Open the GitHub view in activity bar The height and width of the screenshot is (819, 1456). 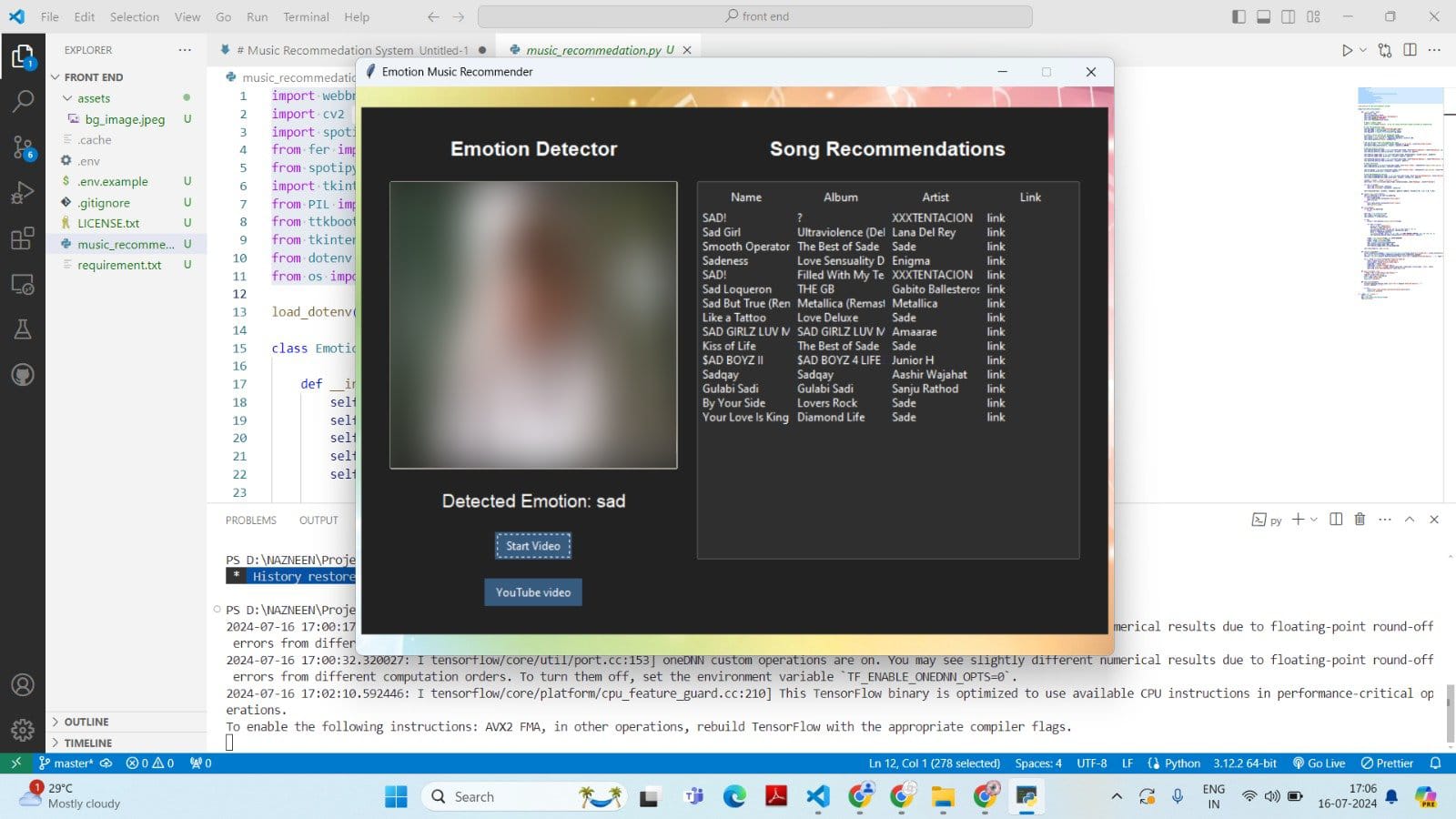tap(23, 374)
